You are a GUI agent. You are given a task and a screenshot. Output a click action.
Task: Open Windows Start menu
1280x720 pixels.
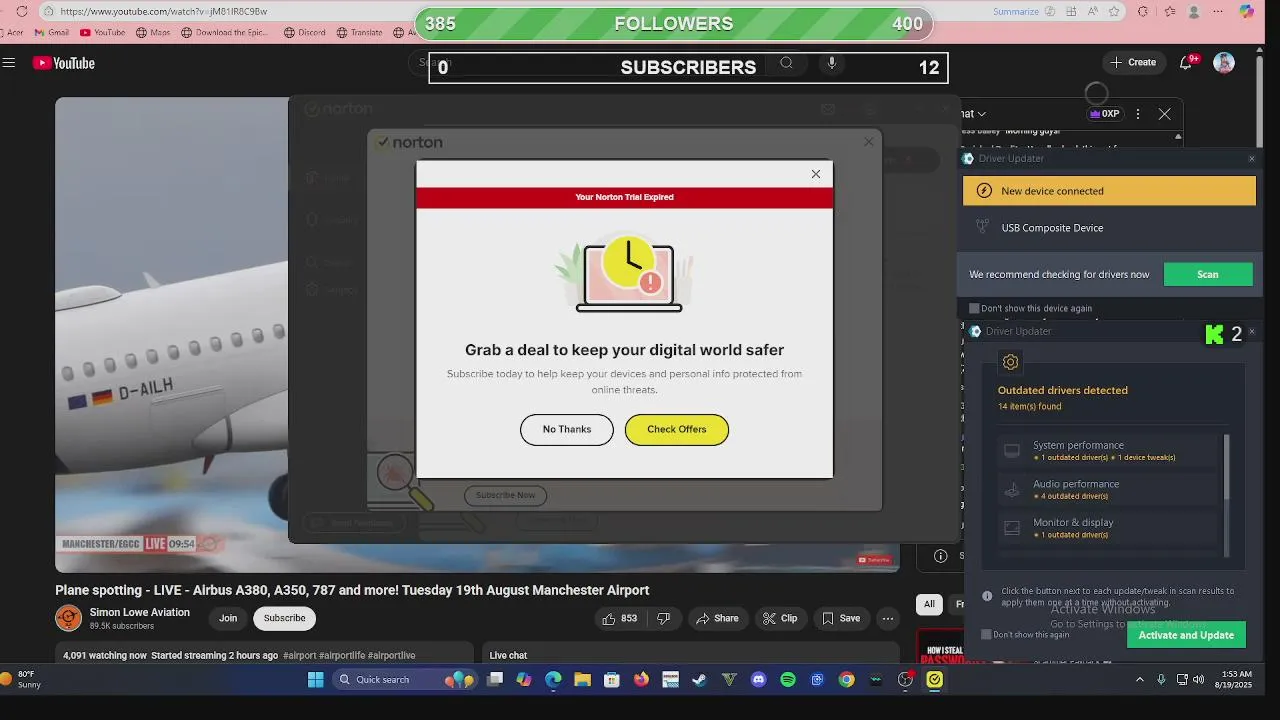point(316,680)
